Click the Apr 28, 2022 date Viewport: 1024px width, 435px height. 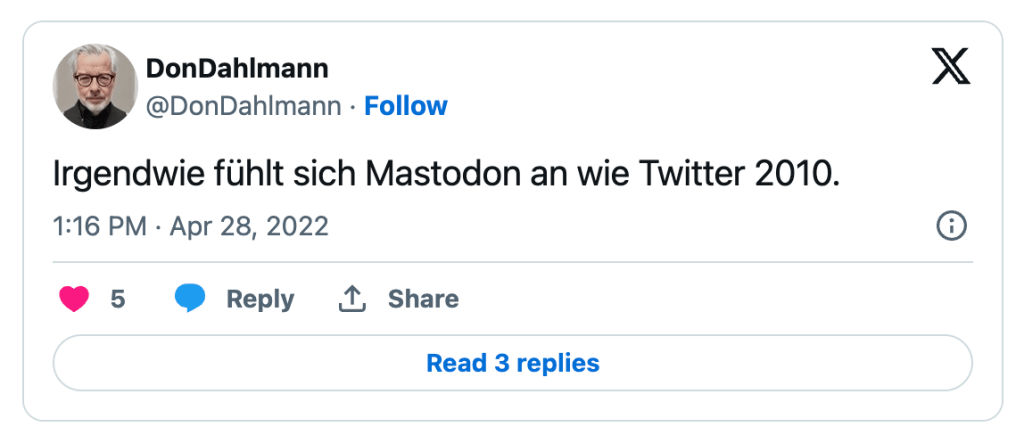[x=249, y=227]
